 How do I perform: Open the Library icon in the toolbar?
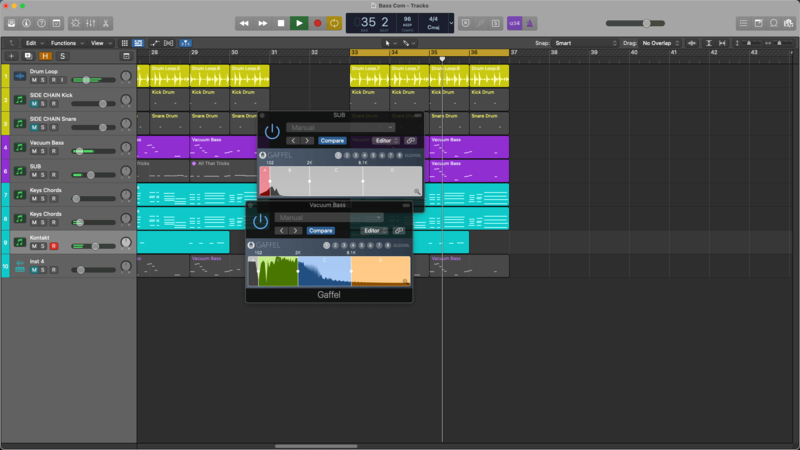coord(10,23)
